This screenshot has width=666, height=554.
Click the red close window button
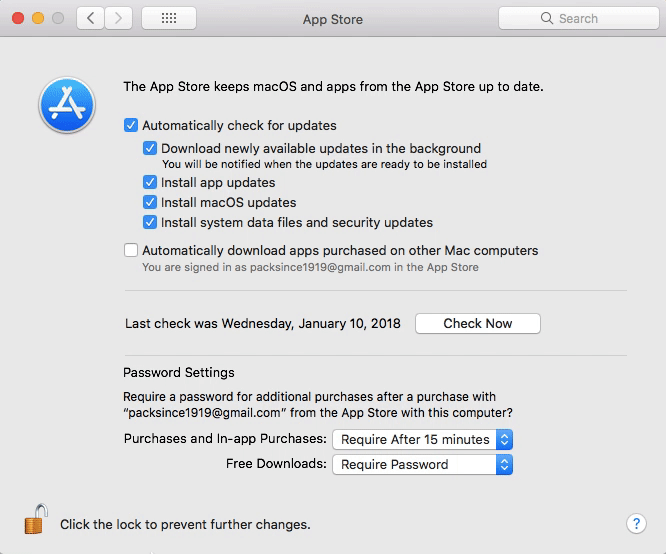[x=18, y=18]
